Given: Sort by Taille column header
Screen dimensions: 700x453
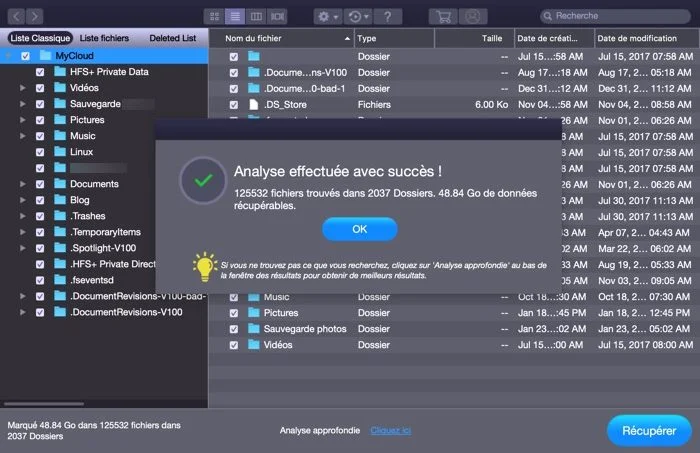Looking at the screenshot, I should pos(475,38).
